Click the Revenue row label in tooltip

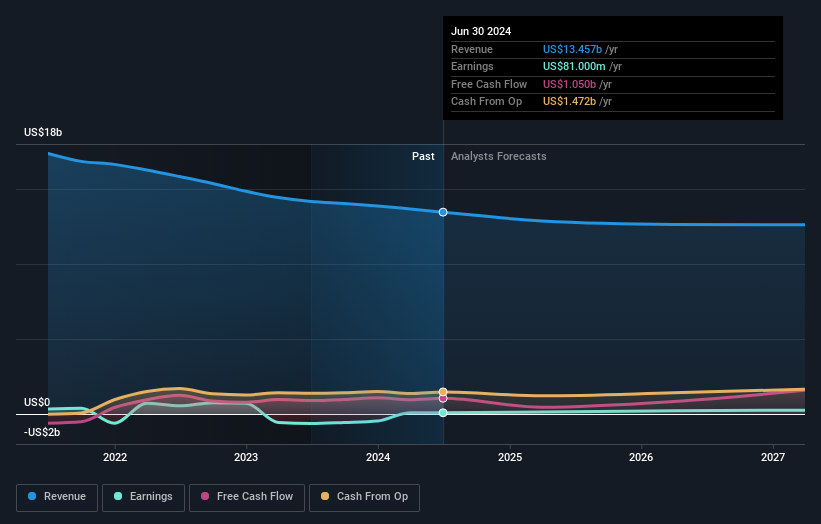pos(472,49)
